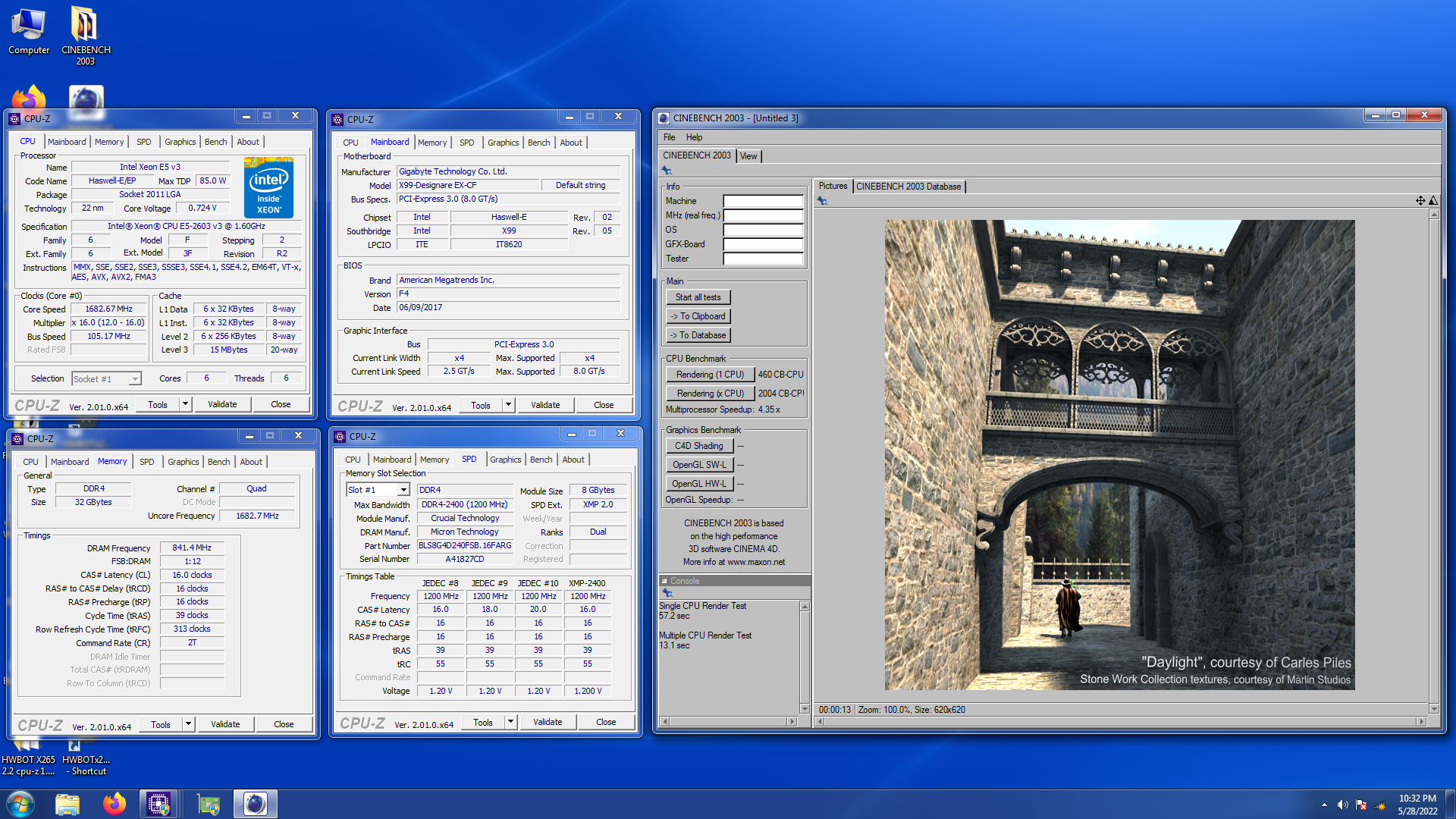The width and height of the screenshot is (1456, 819).
Task: Open the CINEBENCH 2003 desktop folder icon
Action: click(85, 36)
